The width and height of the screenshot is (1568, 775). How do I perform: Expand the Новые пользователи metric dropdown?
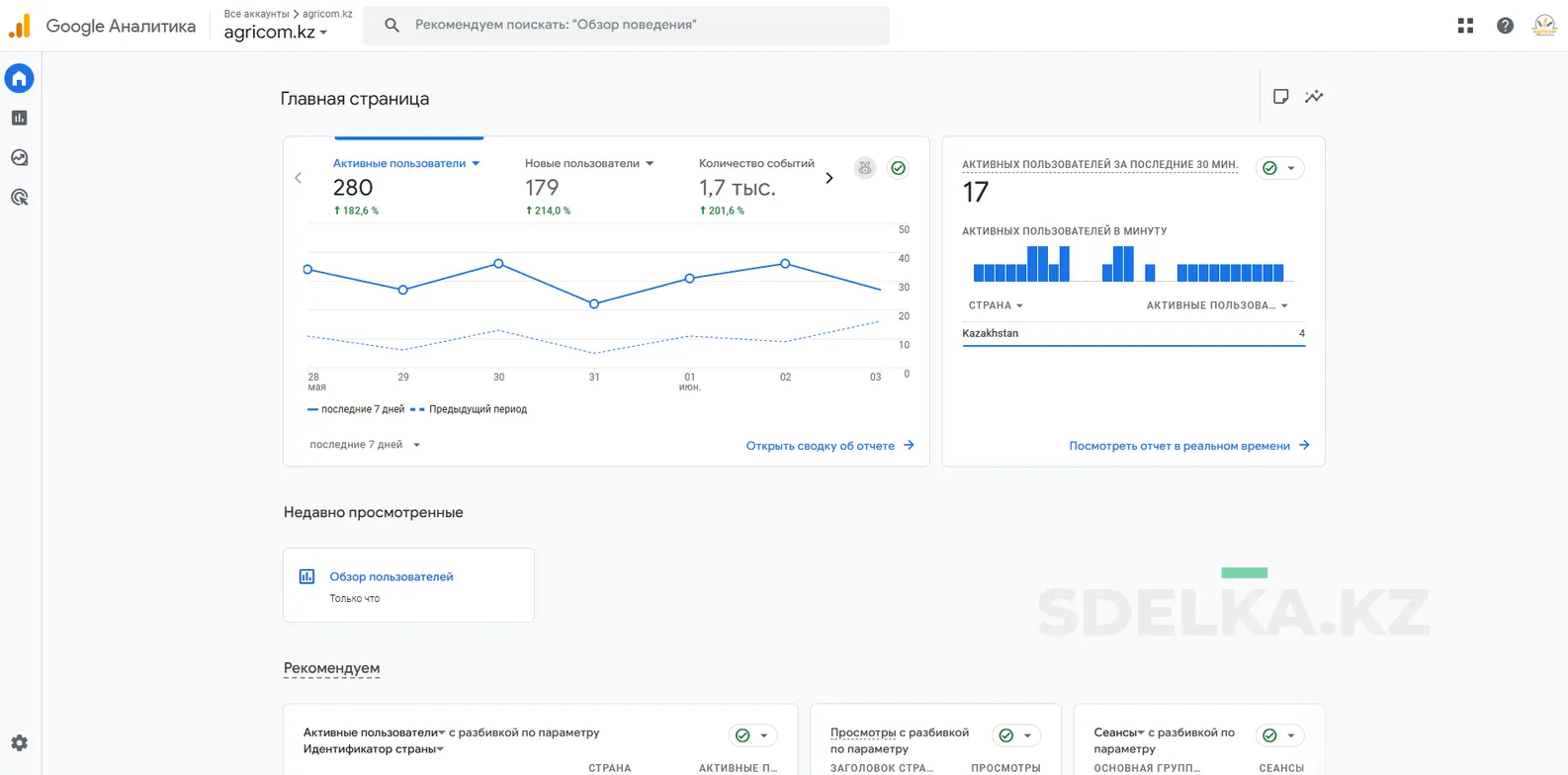coord(650,163)
